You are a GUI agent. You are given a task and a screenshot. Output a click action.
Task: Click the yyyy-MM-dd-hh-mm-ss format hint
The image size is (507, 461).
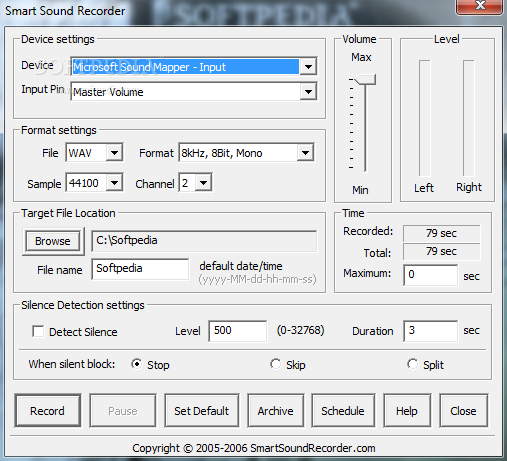coord(257,279)
